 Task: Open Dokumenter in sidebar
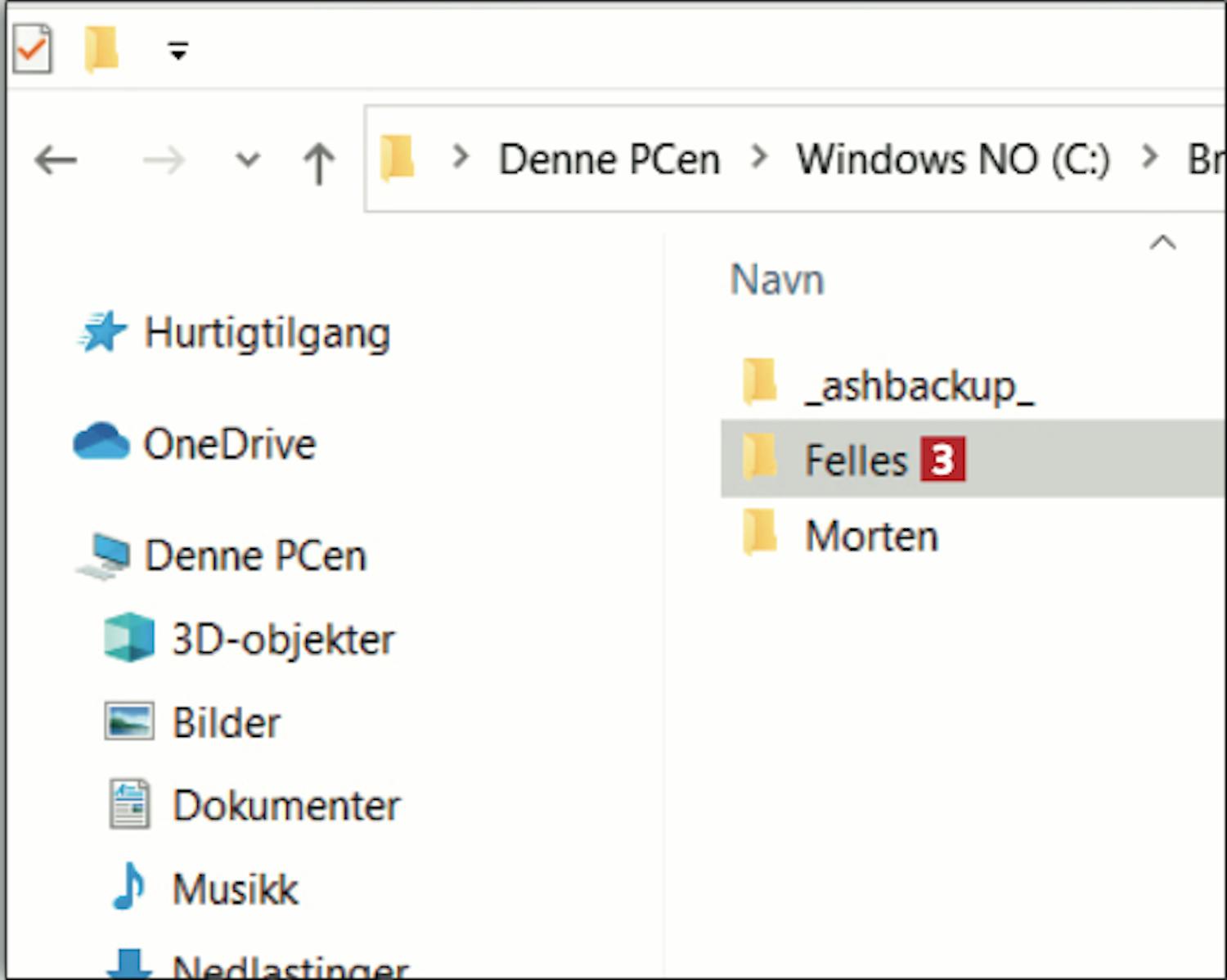(286, 806)
